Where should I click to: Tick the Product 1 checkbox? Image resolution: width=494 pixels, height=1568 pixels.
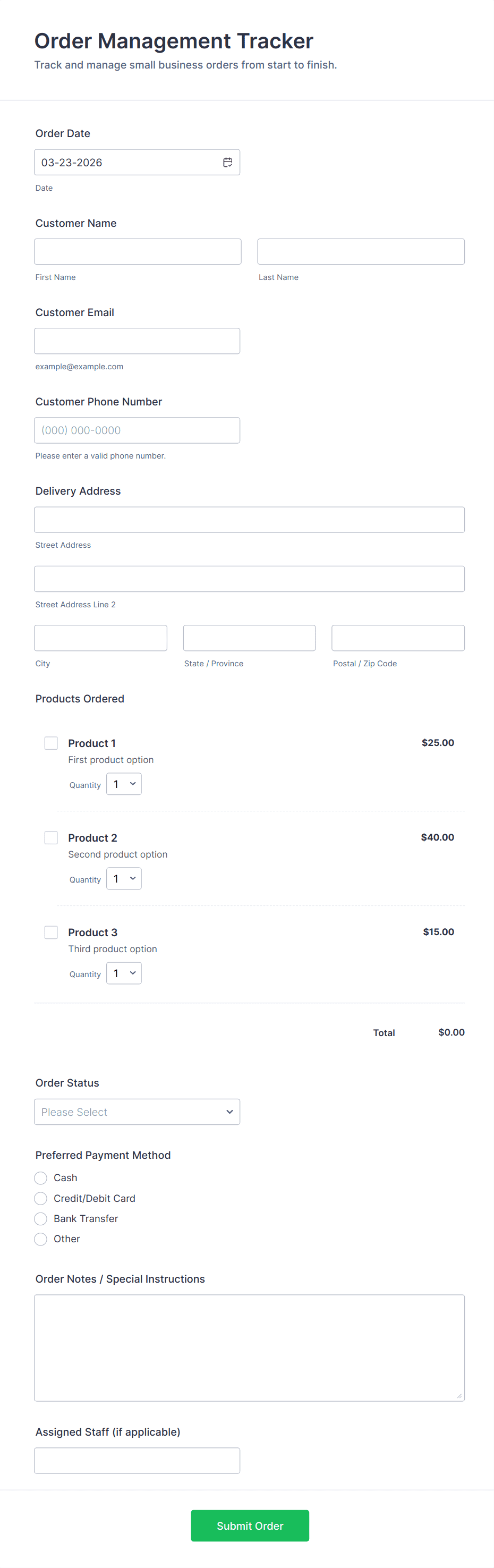pos(51,743)
